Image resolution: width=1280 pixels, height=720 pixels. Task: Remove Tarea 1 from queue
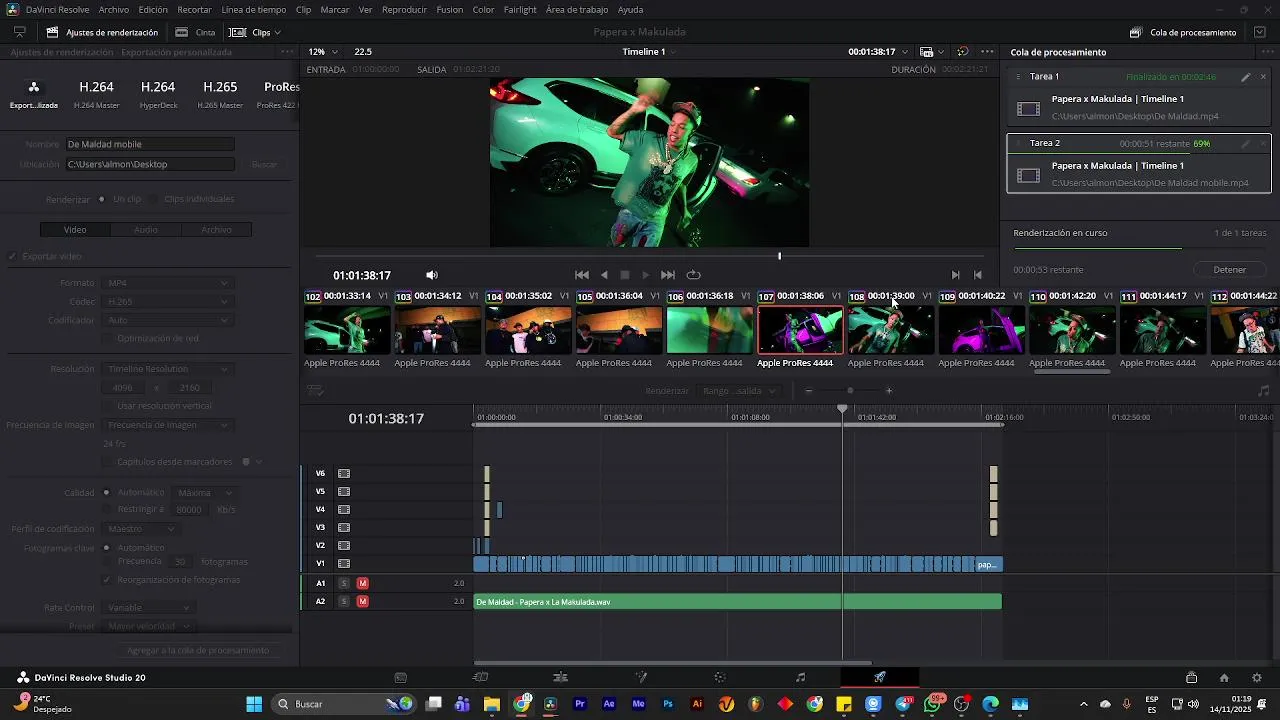[x=1263, y=77]
